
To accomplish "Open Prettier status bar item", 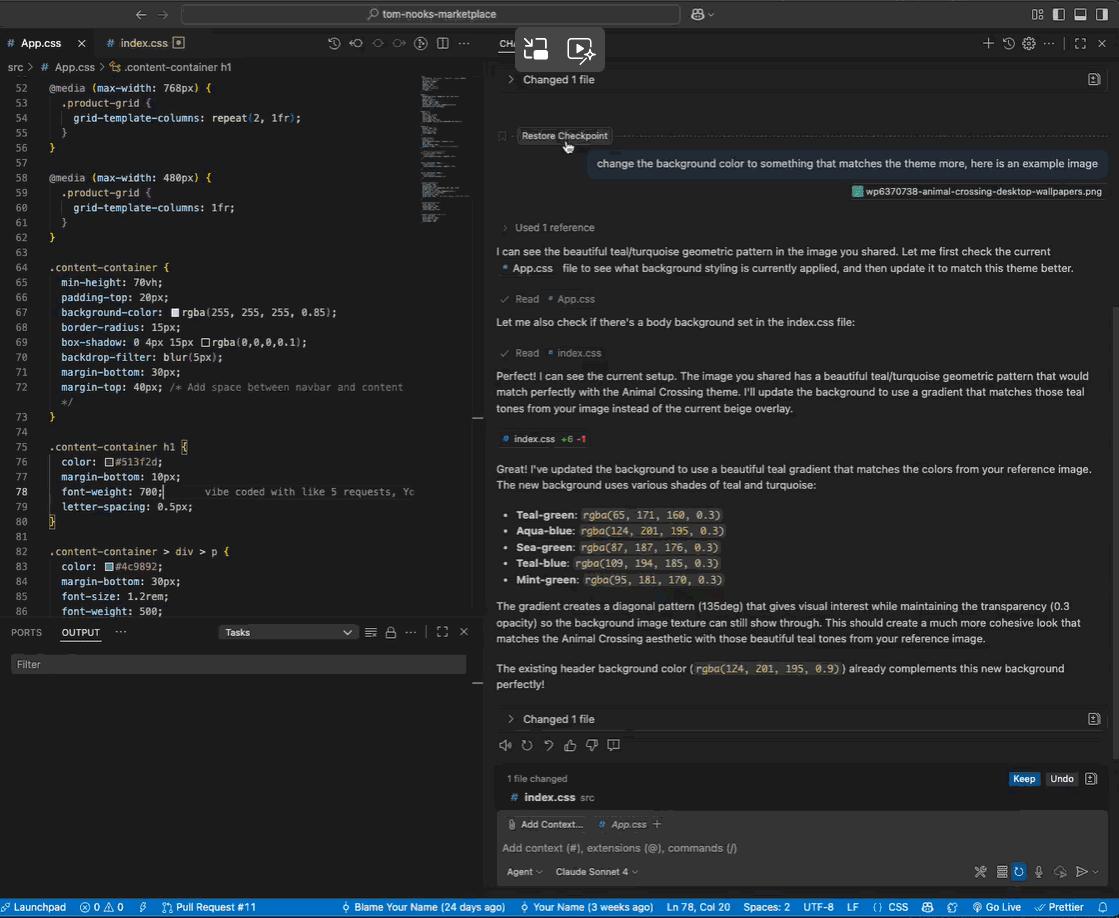I will (1061, 907).
